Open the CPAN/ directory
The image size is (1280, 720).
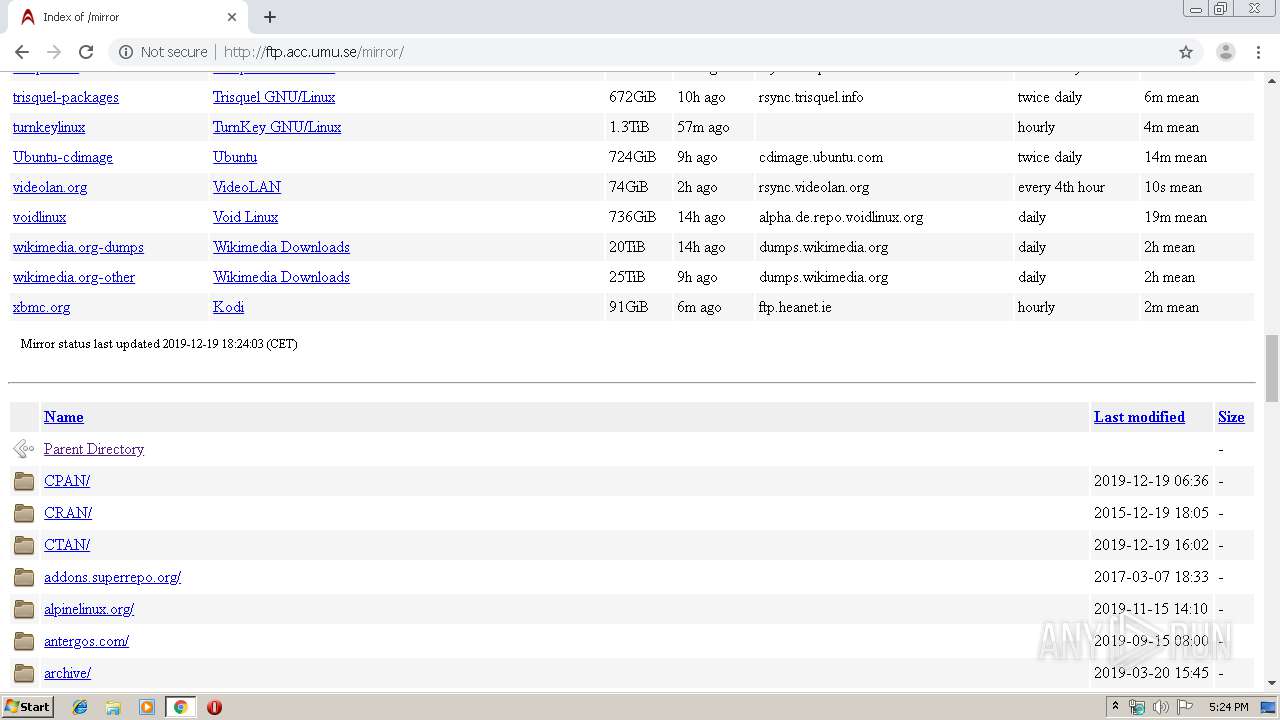67,481
